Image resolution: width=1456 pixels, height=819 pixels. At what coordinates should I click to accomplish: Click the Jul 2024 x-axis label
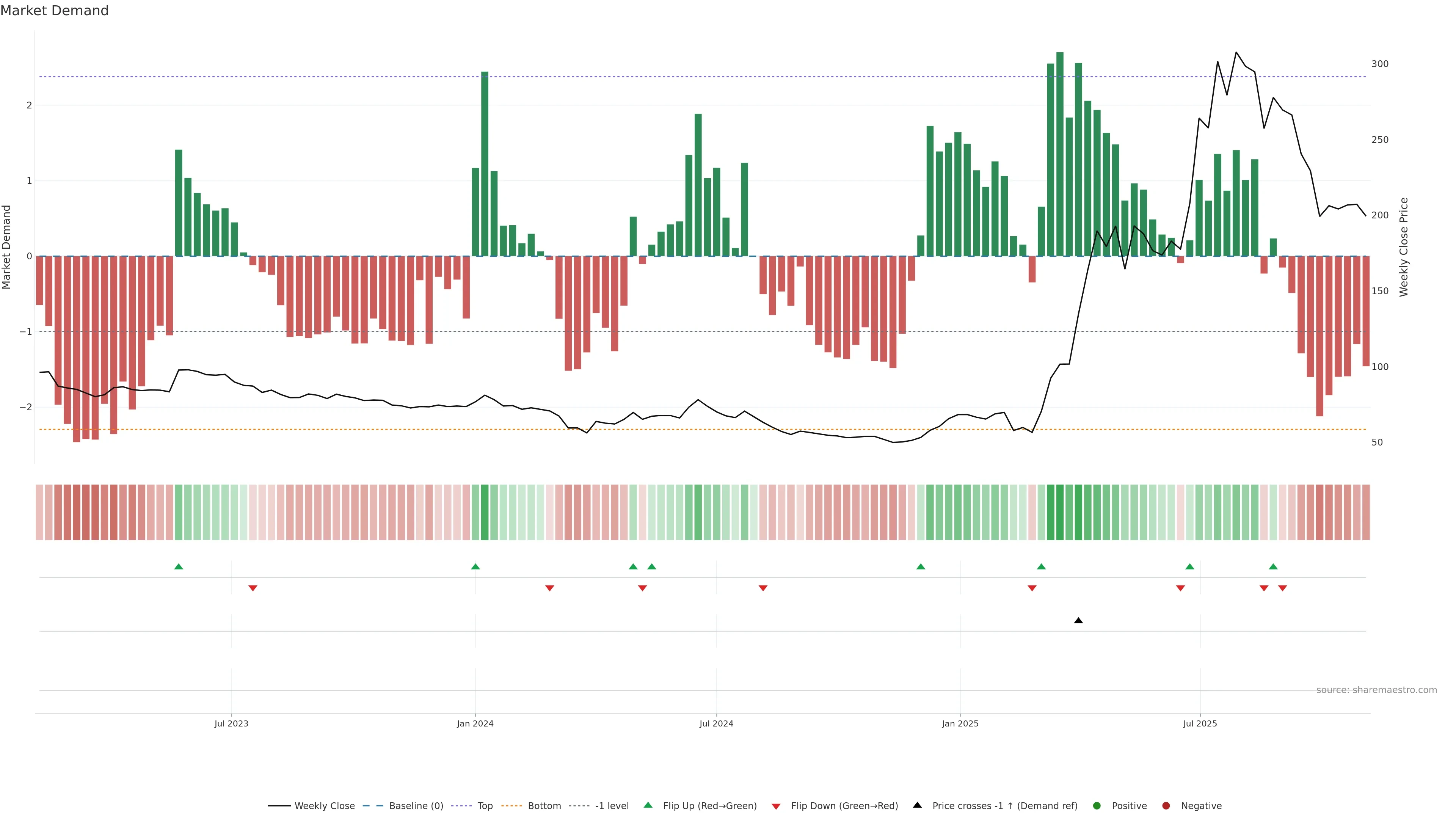click(716, 723)
